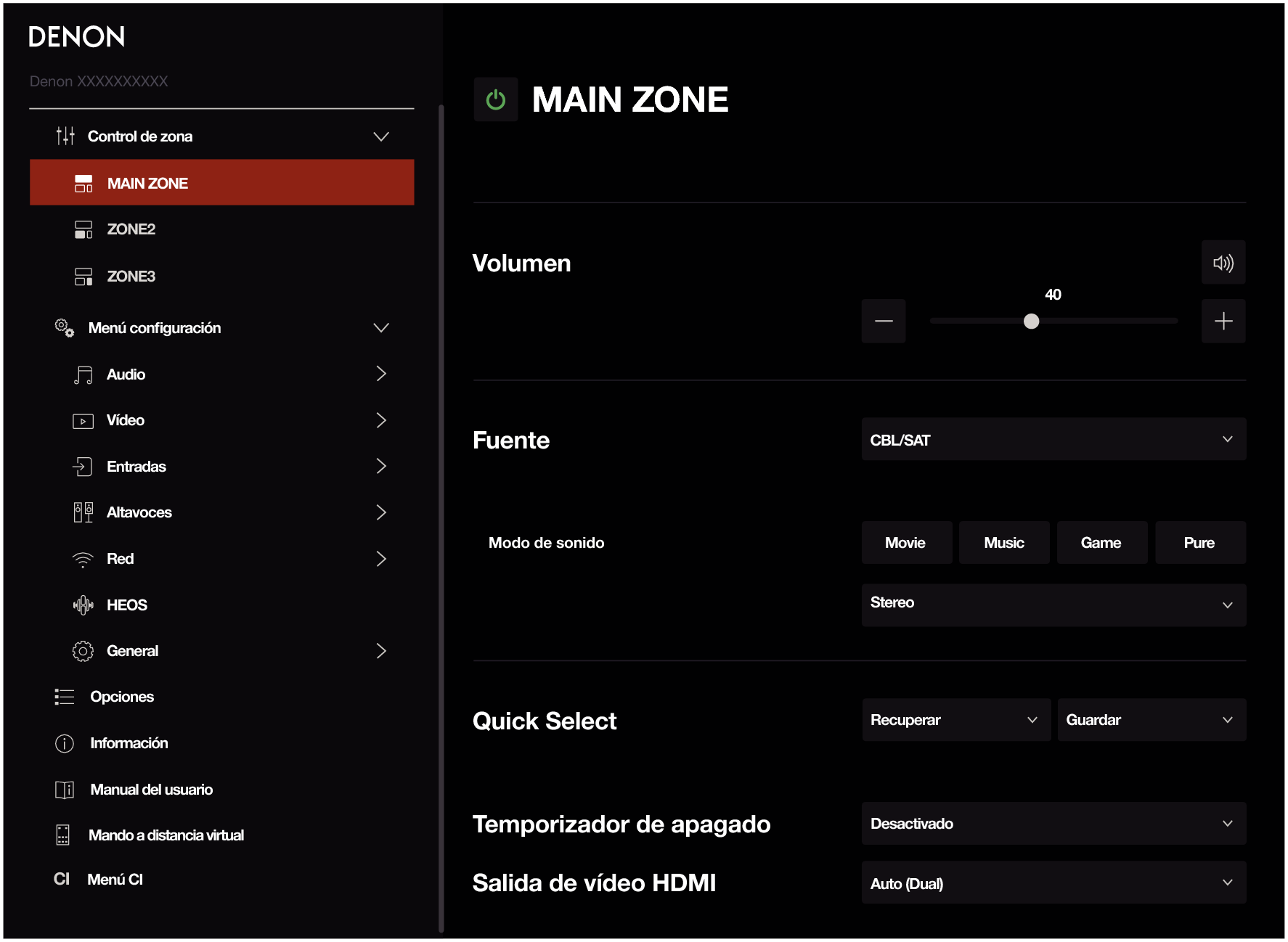The image size is (1288, 942).
Task: Select the Pure sound mode
Action: [1200, 543]
